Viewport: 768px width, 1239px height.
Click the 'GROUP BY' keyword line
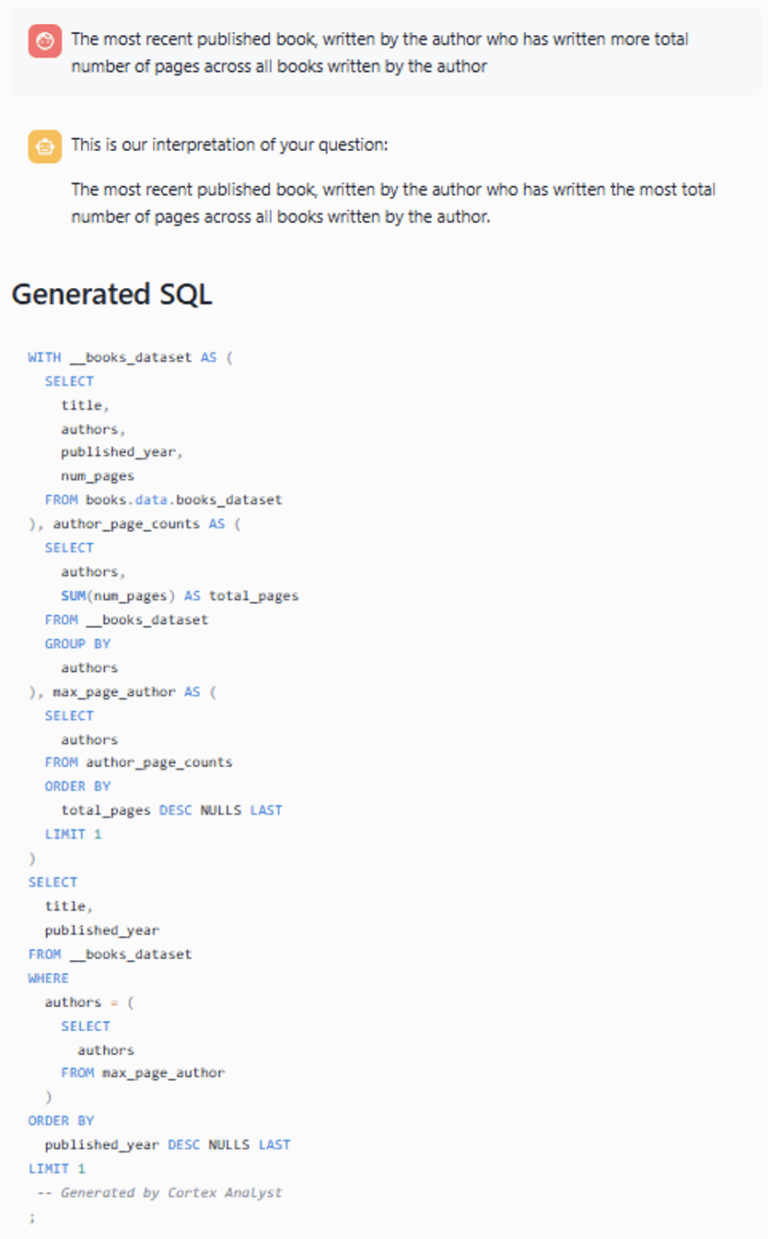[x=77, y=643]
